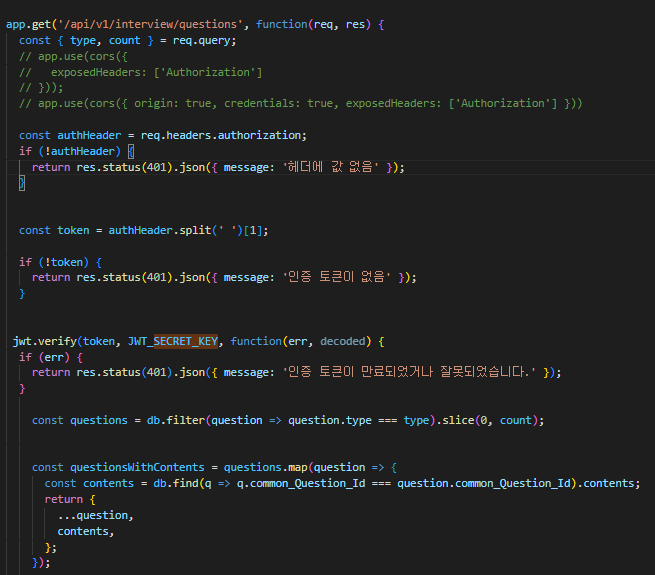Click the 'if (err)' condition
Viewport: 655px width, 575px height.
[44, 357]
